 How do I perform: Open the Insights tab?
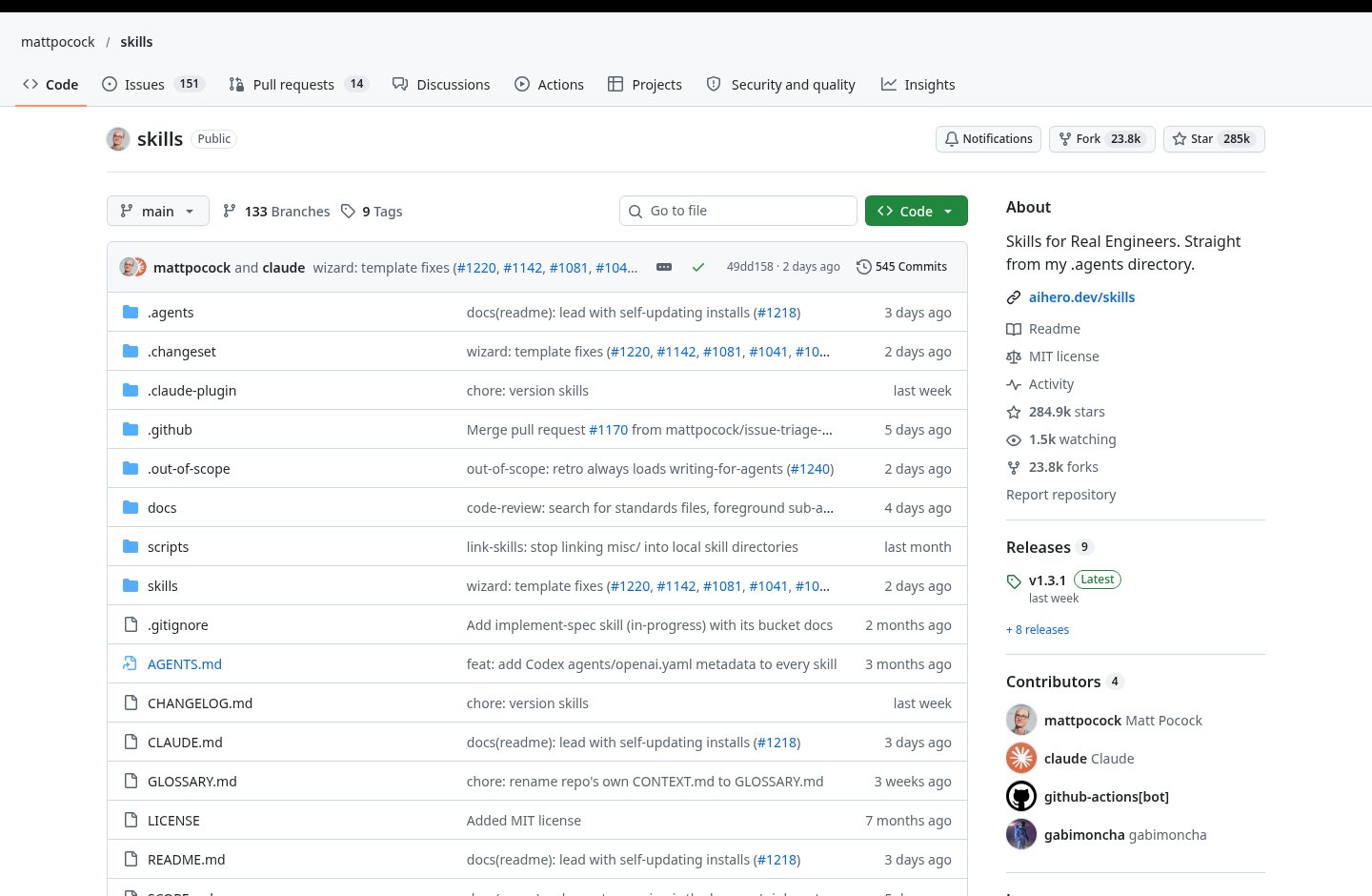pos(918,84)
